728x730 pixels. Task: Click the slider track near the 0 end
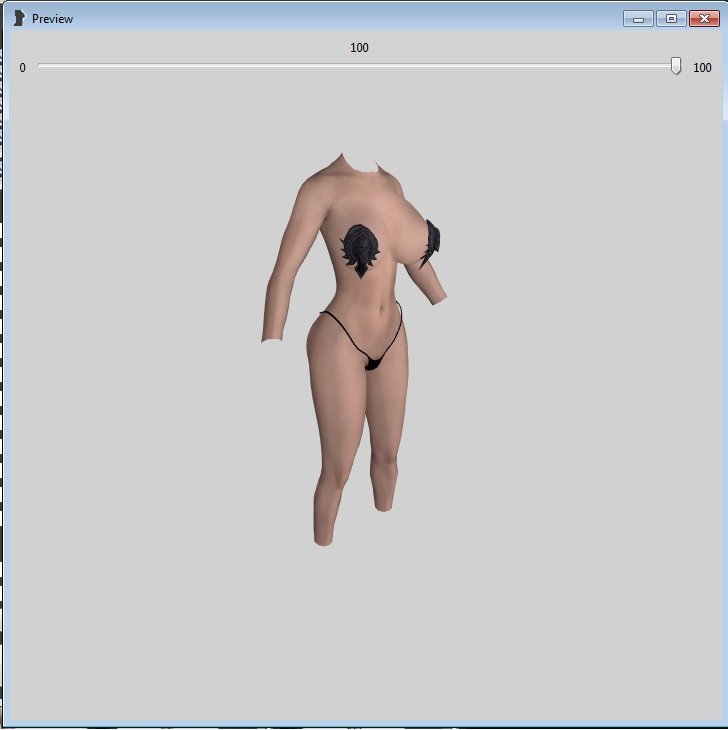[48, 66]
